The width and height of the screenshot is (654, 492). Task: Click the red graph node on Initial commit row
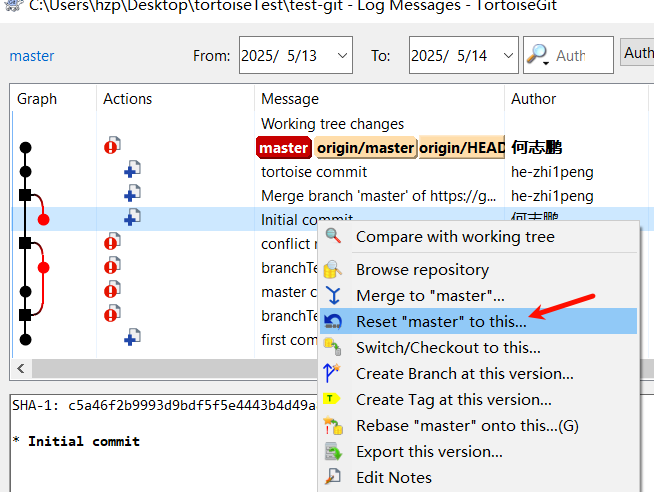pyautogui.click(x=43, y=219)
